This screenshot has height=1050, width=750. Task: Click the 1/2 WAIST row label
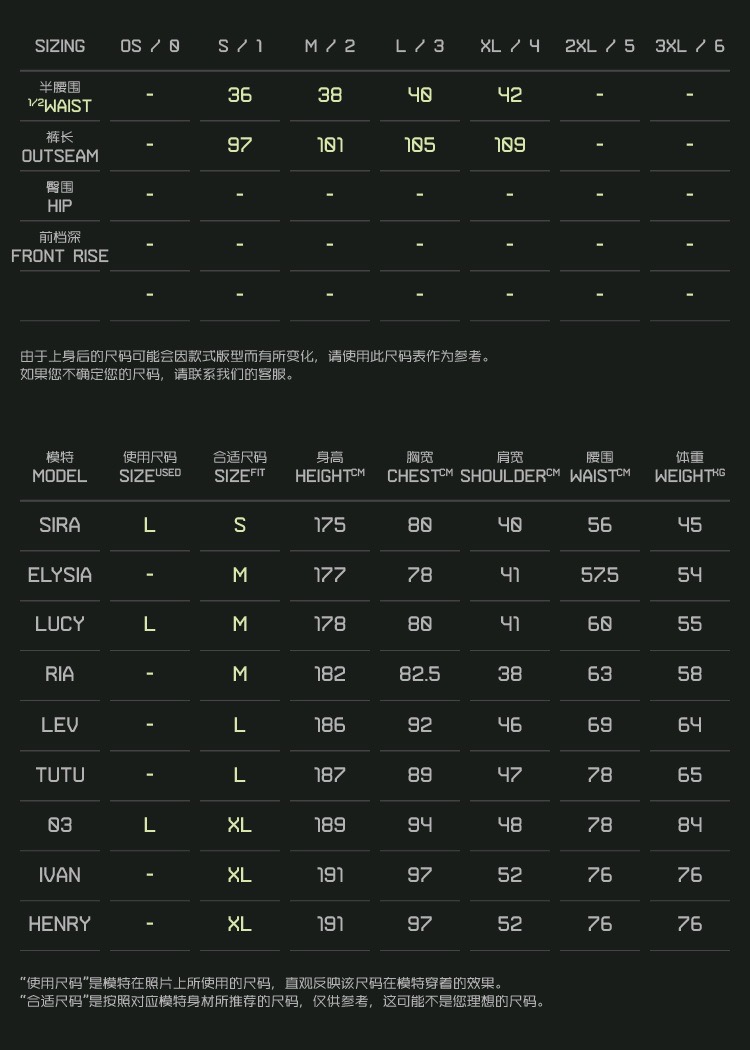[x=60, y=97]
